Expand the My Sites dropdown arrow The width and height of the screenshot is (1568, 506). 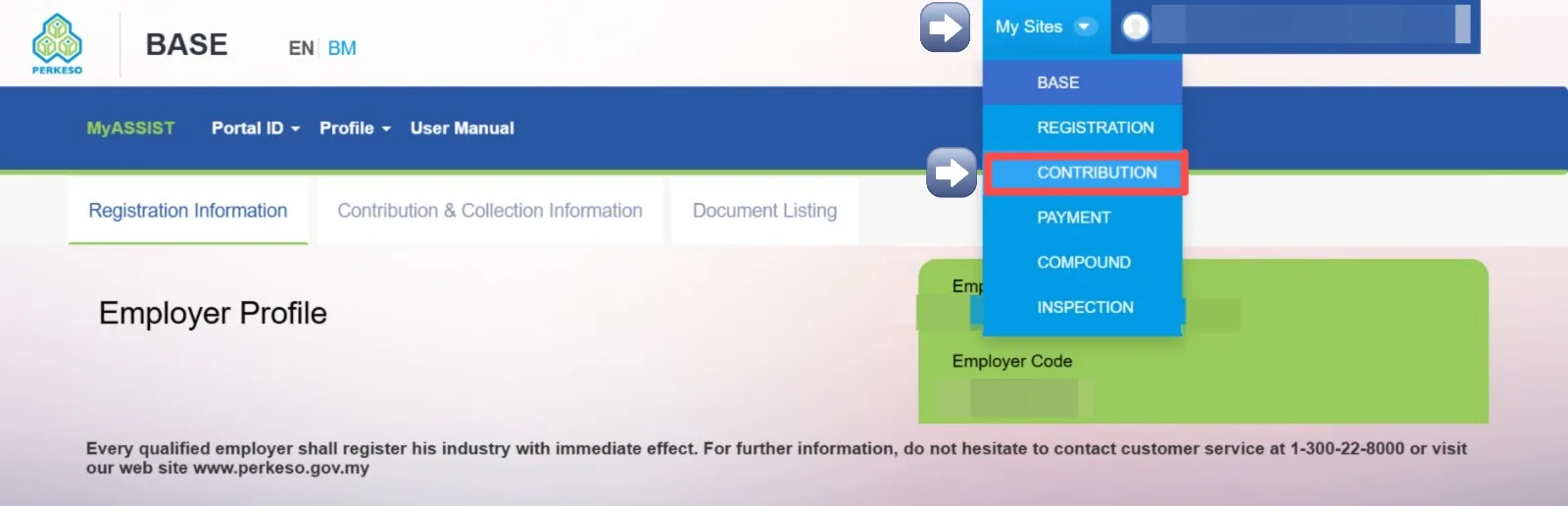(x=1085, y=26)
